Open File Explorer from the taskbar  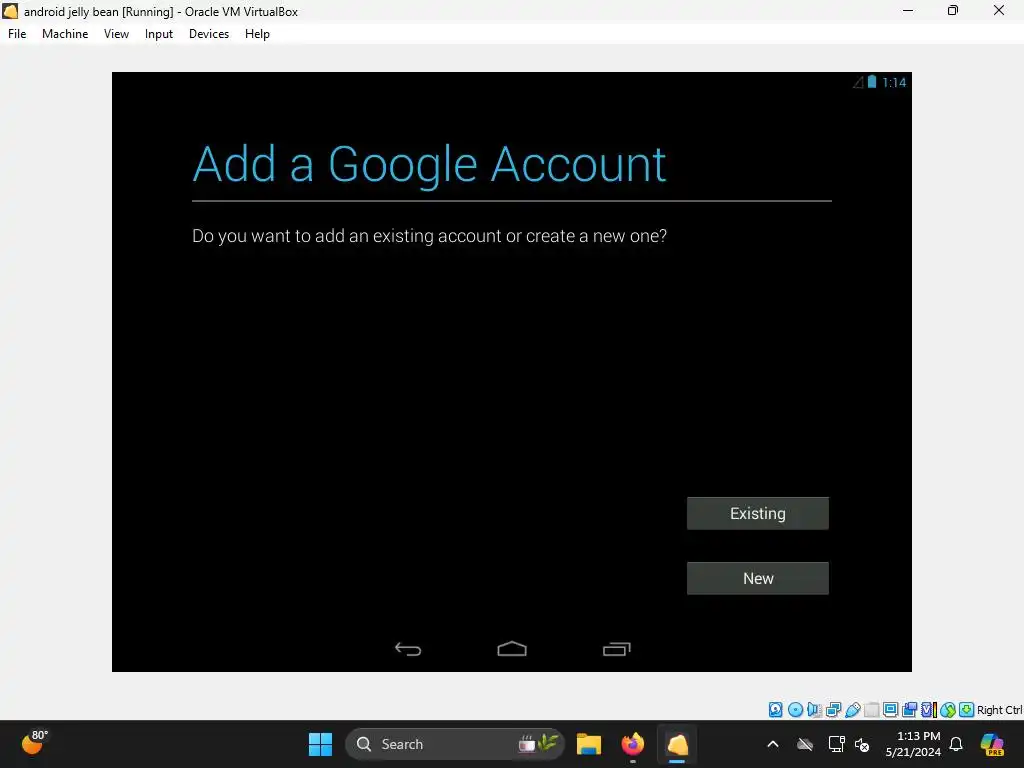[x=588, y=744]
